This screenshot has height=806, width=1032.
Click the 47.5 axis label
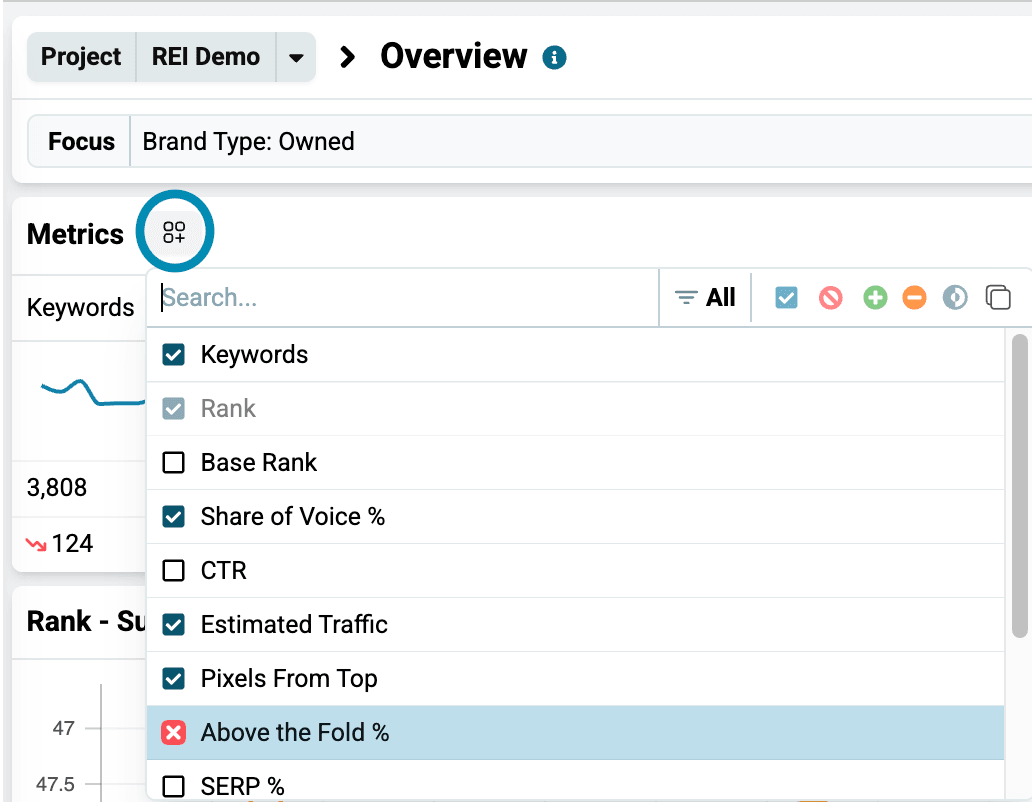55,784
